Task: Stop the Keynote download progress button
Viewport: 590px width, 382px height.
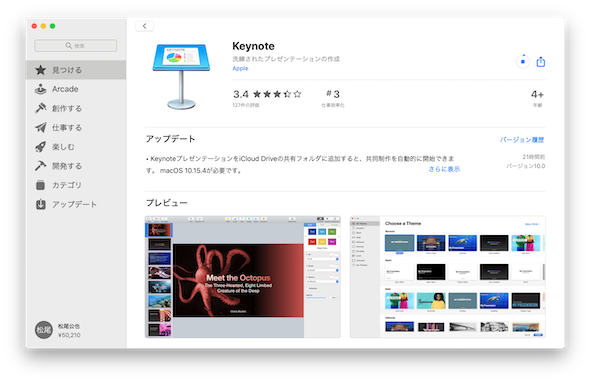Action: (523, 61)
